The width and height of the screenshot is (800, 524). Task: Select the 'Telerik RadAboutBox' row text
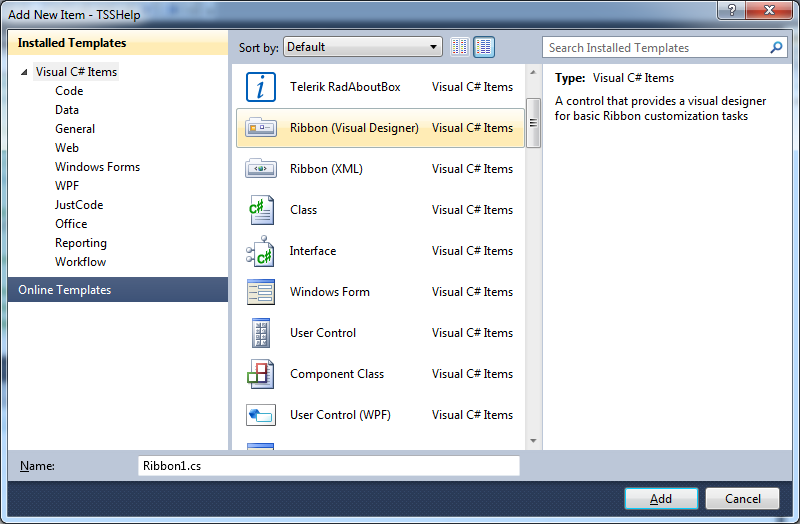[x=345, y=87]
